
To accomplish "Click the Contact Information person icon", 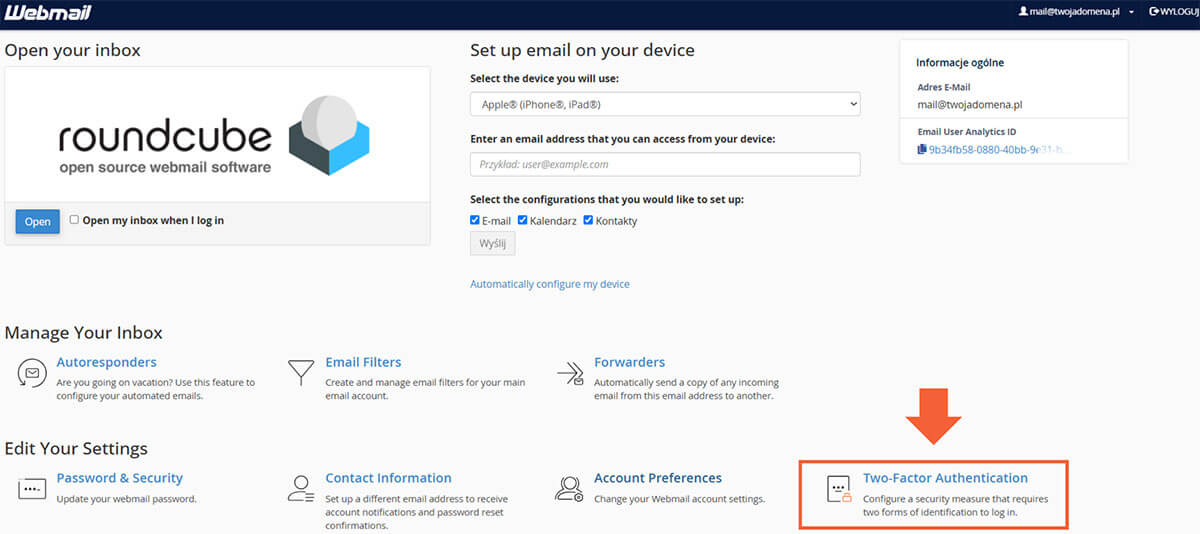I will [x=300, y=489].
